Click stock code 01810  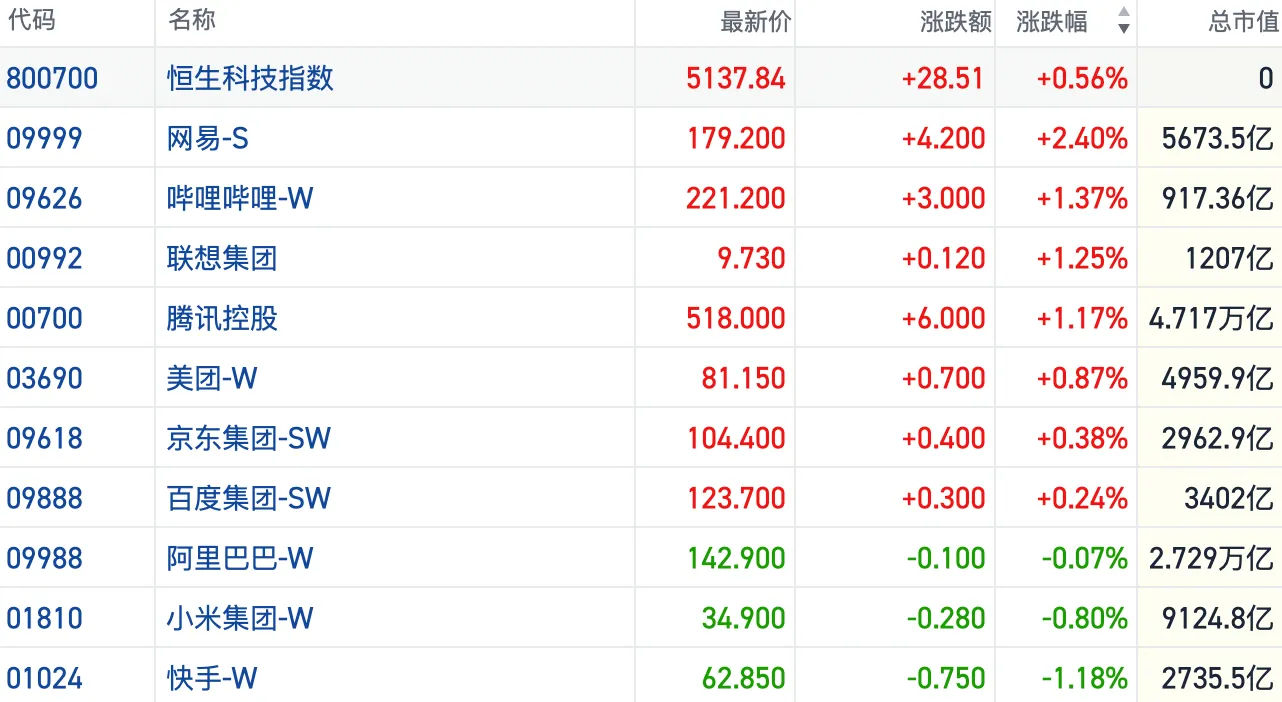click(x=45, y=618)
